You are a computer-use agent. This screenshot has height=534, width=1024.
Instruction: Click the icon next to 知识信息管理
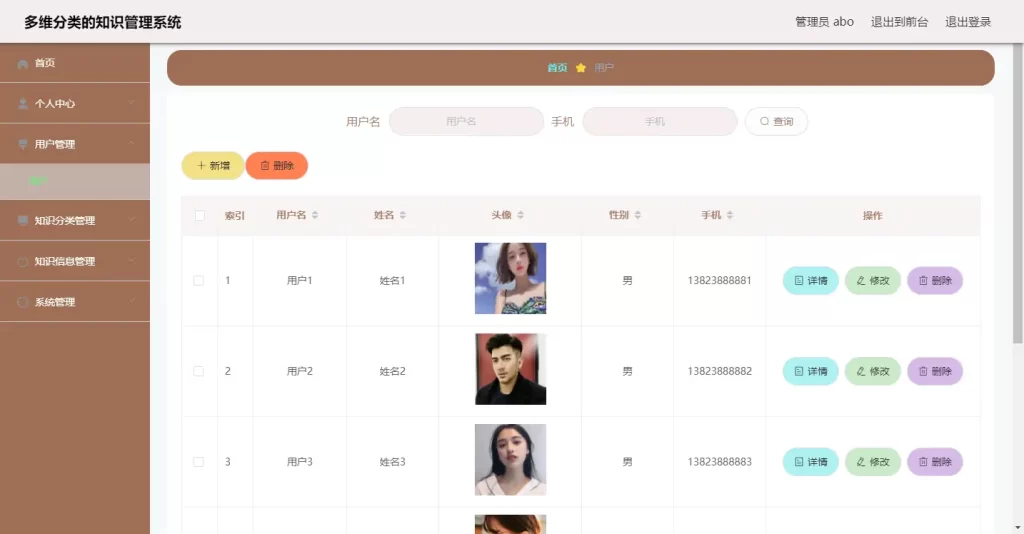point(23,261)
